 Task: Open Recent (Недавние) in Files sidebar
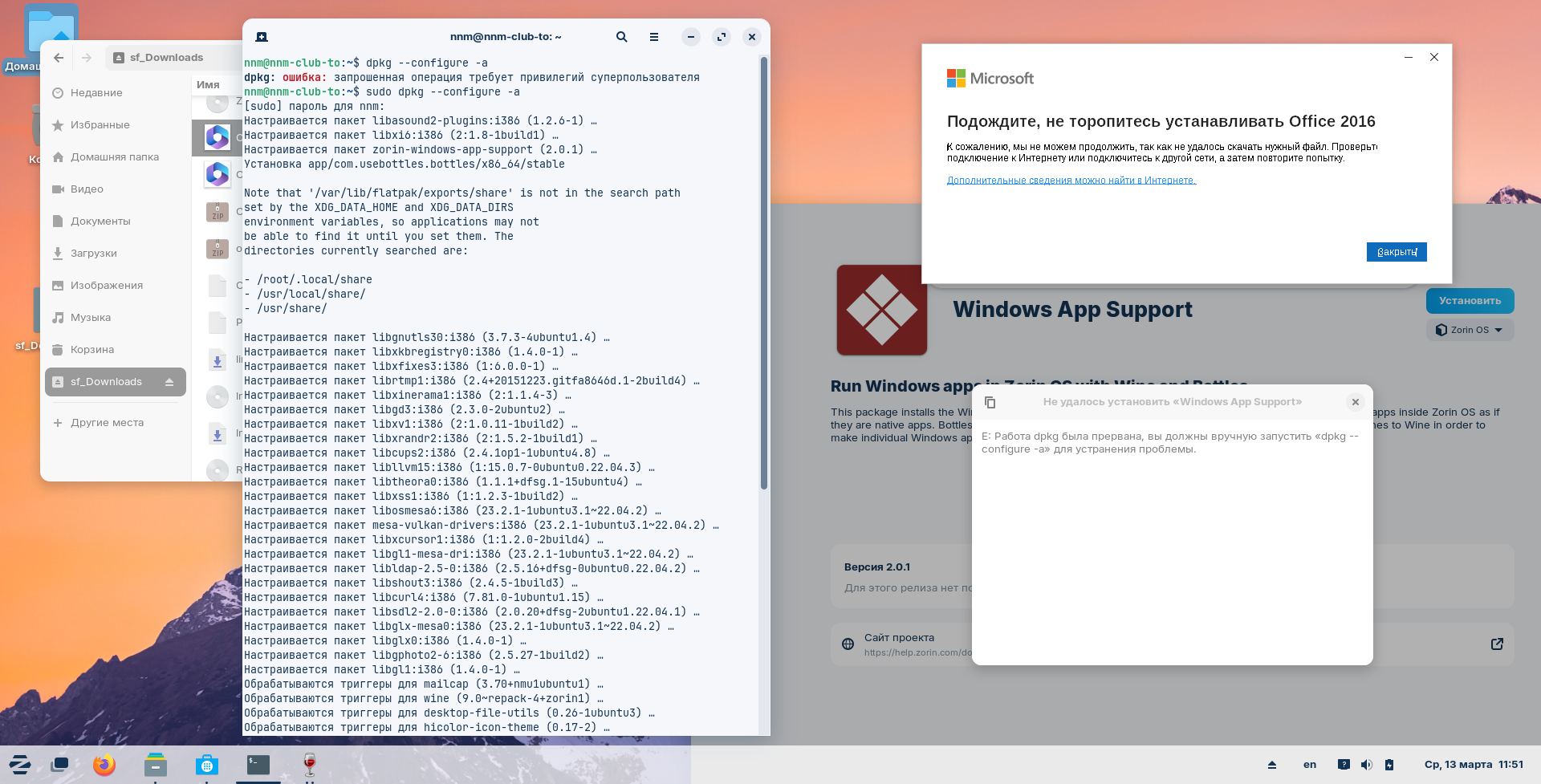(x=116, y=93)
